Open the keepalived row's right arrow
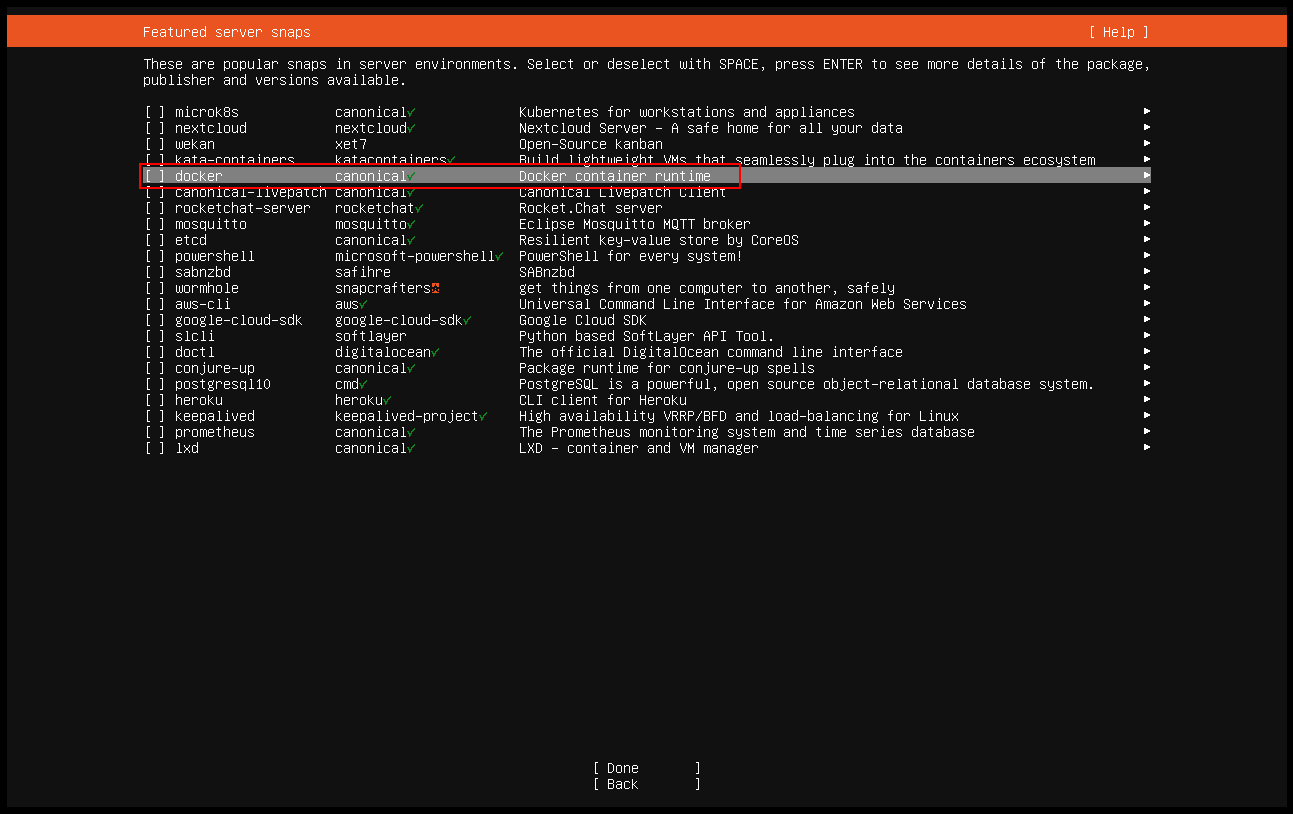This screenshot has height=814, width=1293. [1147, 416]
